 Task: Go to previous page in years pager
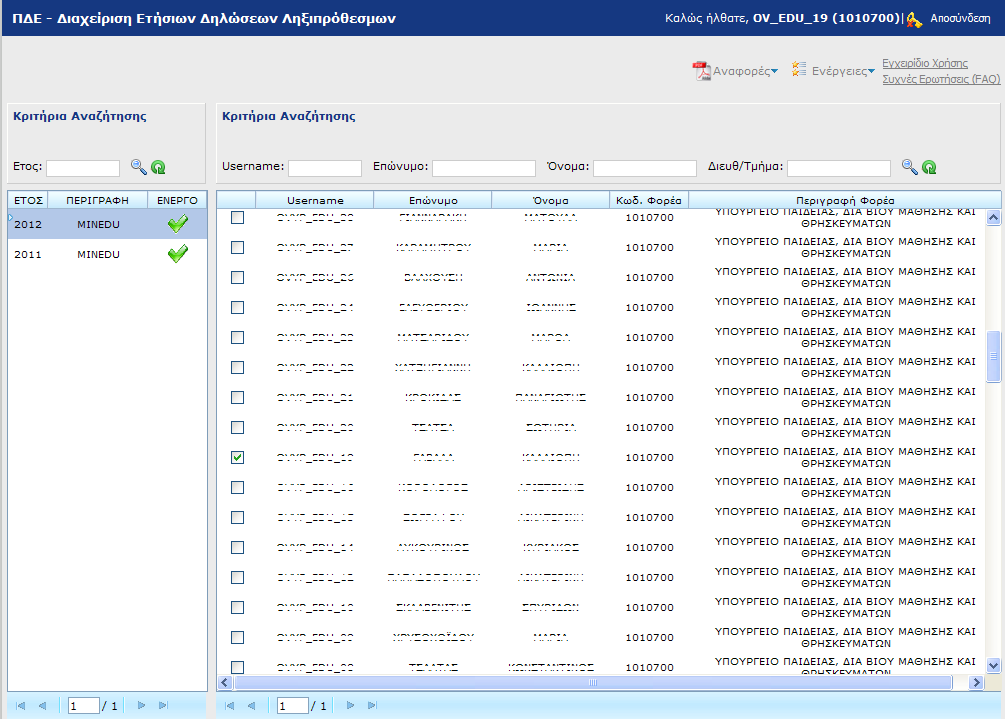click(42, 706)
